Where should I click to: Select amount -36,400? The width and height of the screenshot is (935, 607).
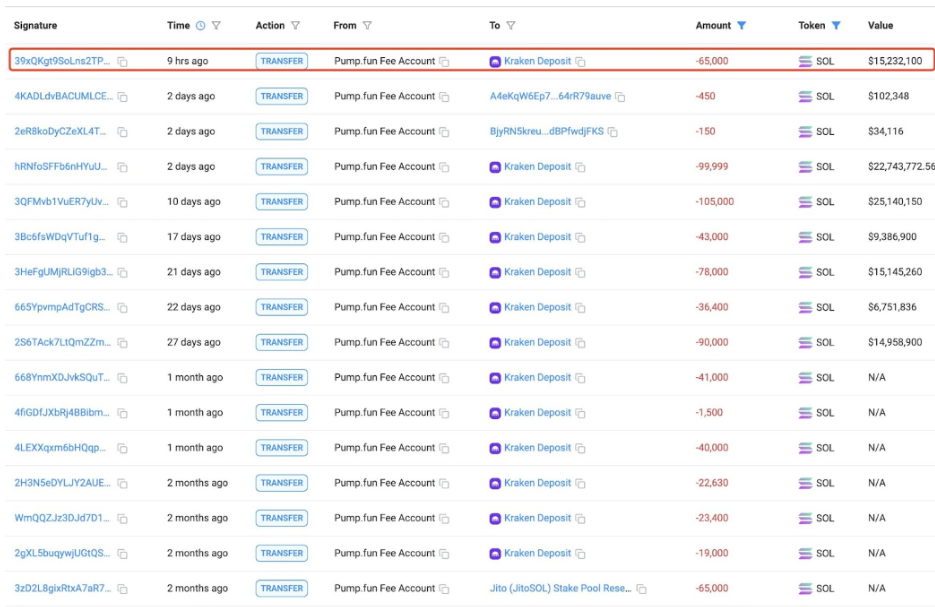[711, 307]
